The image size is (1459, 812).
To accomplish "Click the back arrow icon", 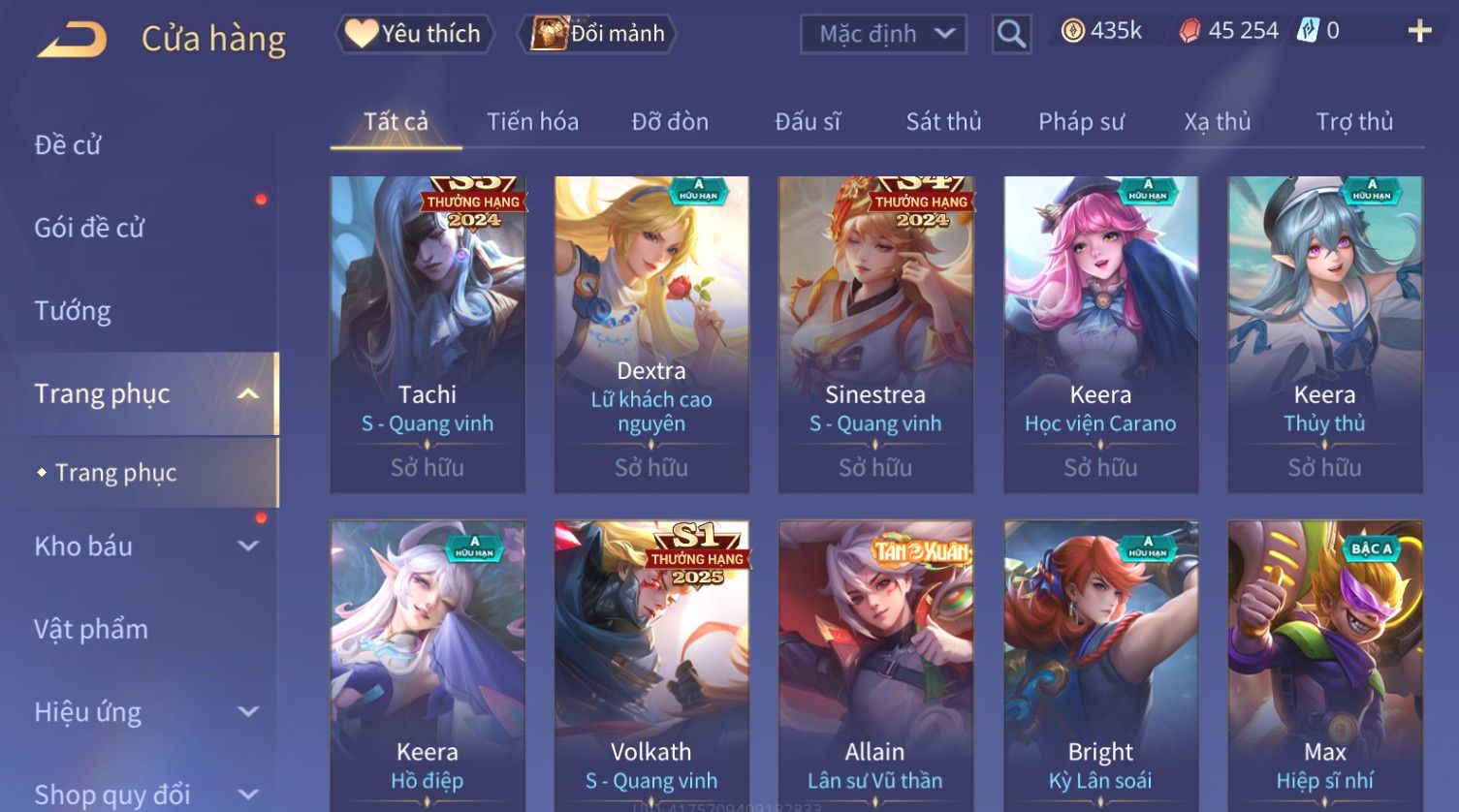I will [x=72, y=40].
